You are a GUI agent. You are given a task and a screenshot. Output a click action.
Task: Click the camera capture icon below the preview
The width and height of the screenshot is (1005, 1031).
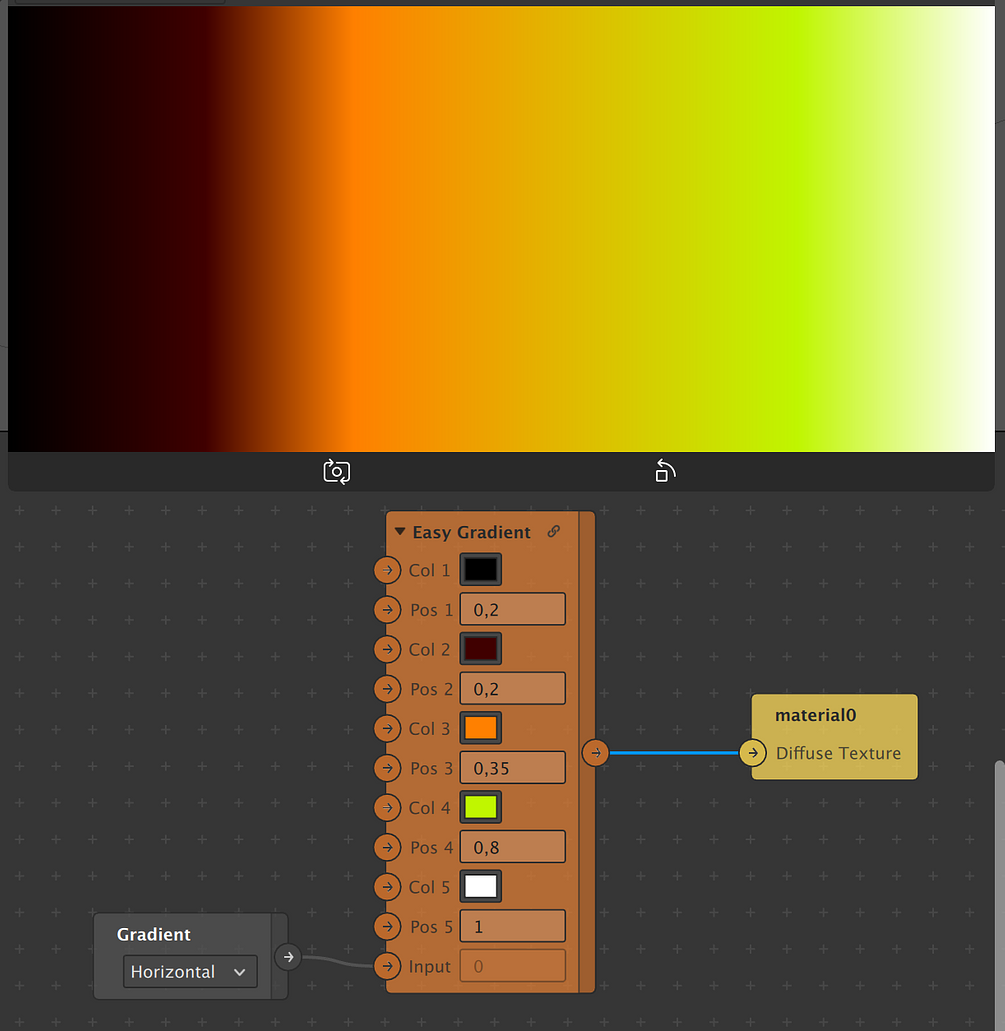click(336, 471)
